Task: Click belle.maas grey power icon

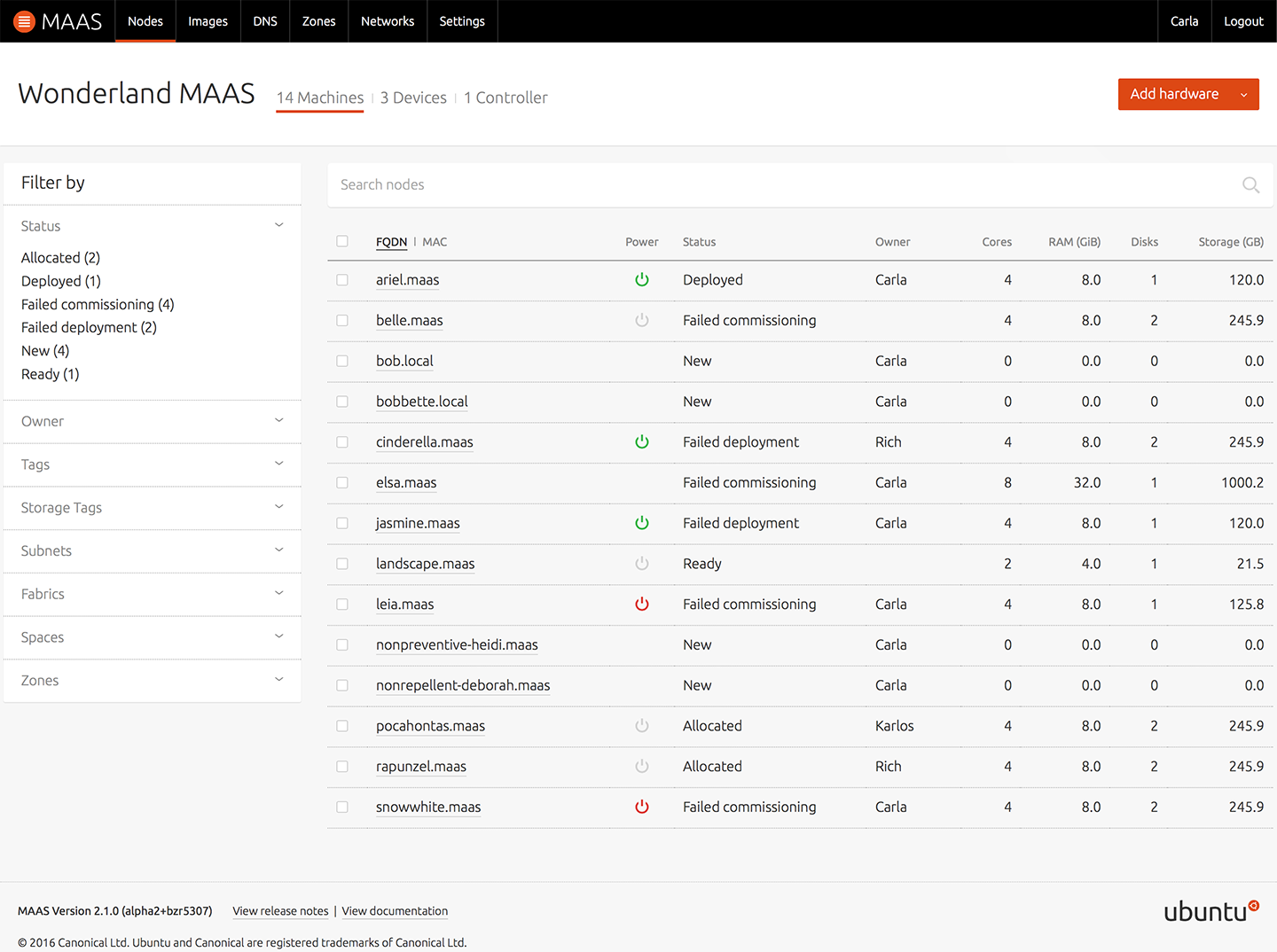Action: click(642, 320)
